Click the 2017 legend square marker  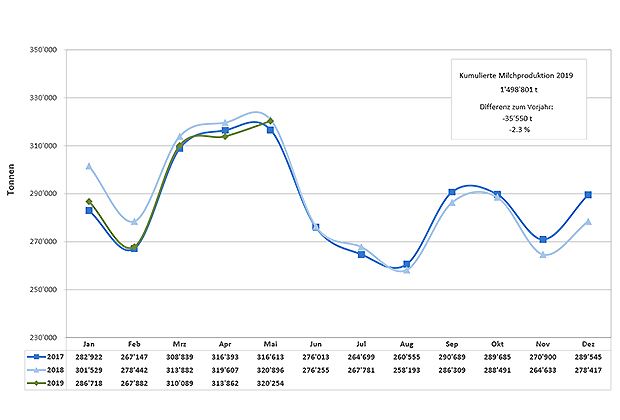tap(33, 354)
